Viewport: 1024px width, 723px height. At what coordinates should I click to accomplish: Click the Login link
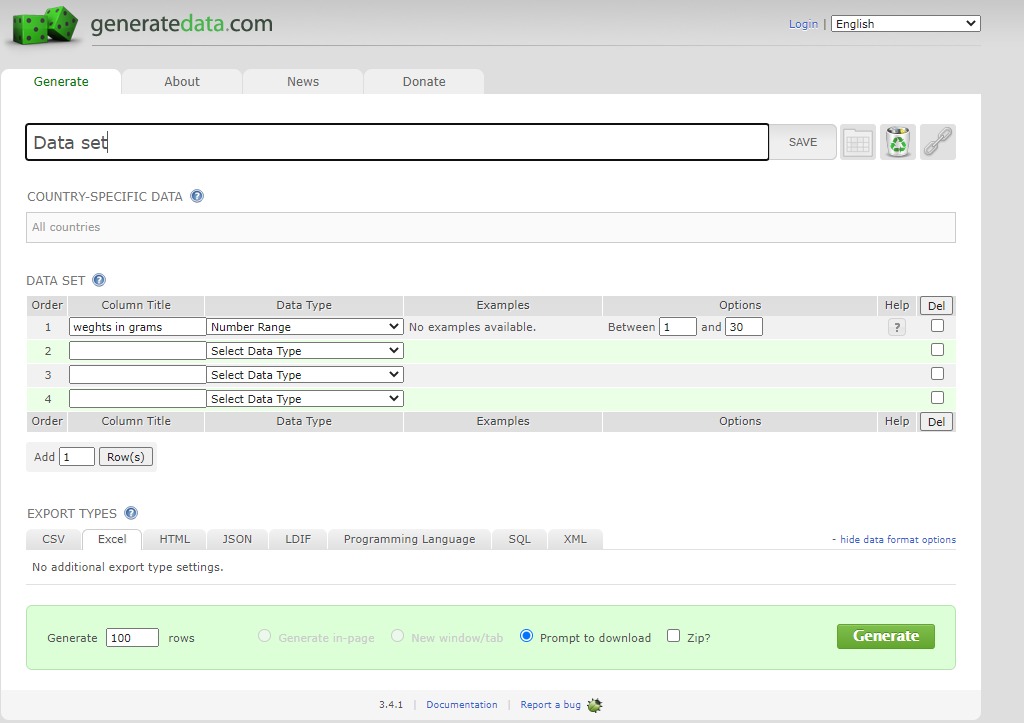pyautogui.click(x=803, y=24)
